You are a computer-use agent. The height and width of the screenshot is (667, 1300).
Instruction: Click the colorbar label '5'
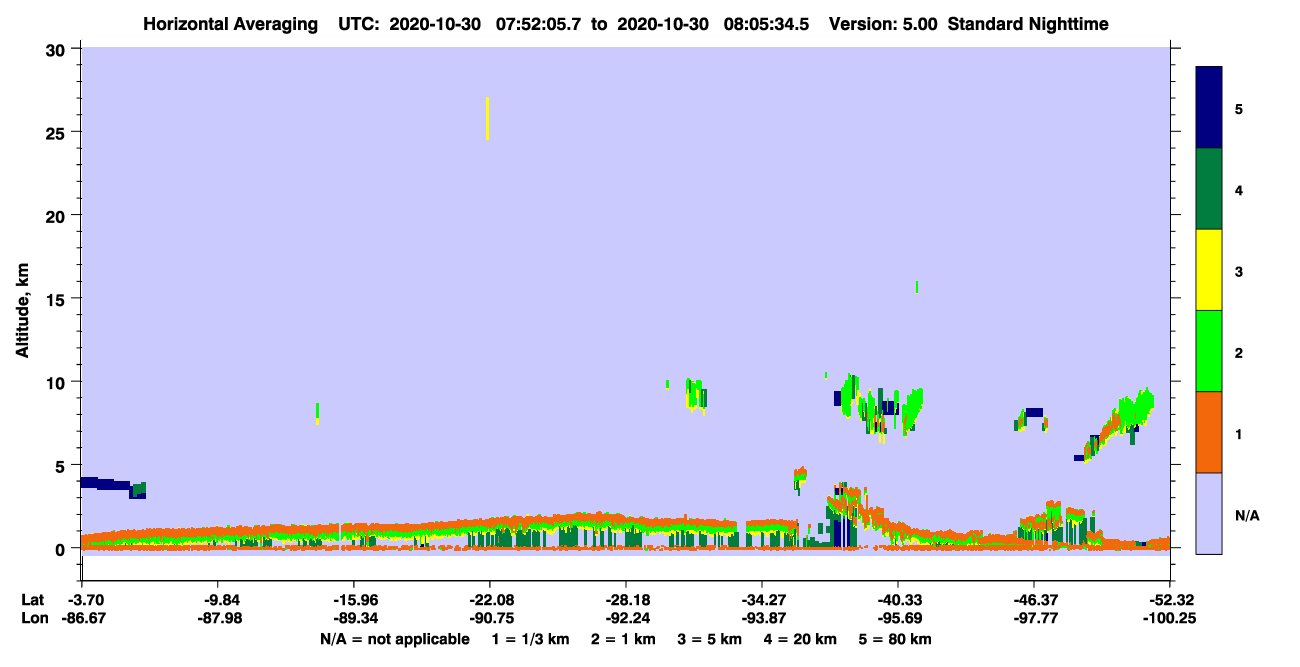pos(1239,108)
